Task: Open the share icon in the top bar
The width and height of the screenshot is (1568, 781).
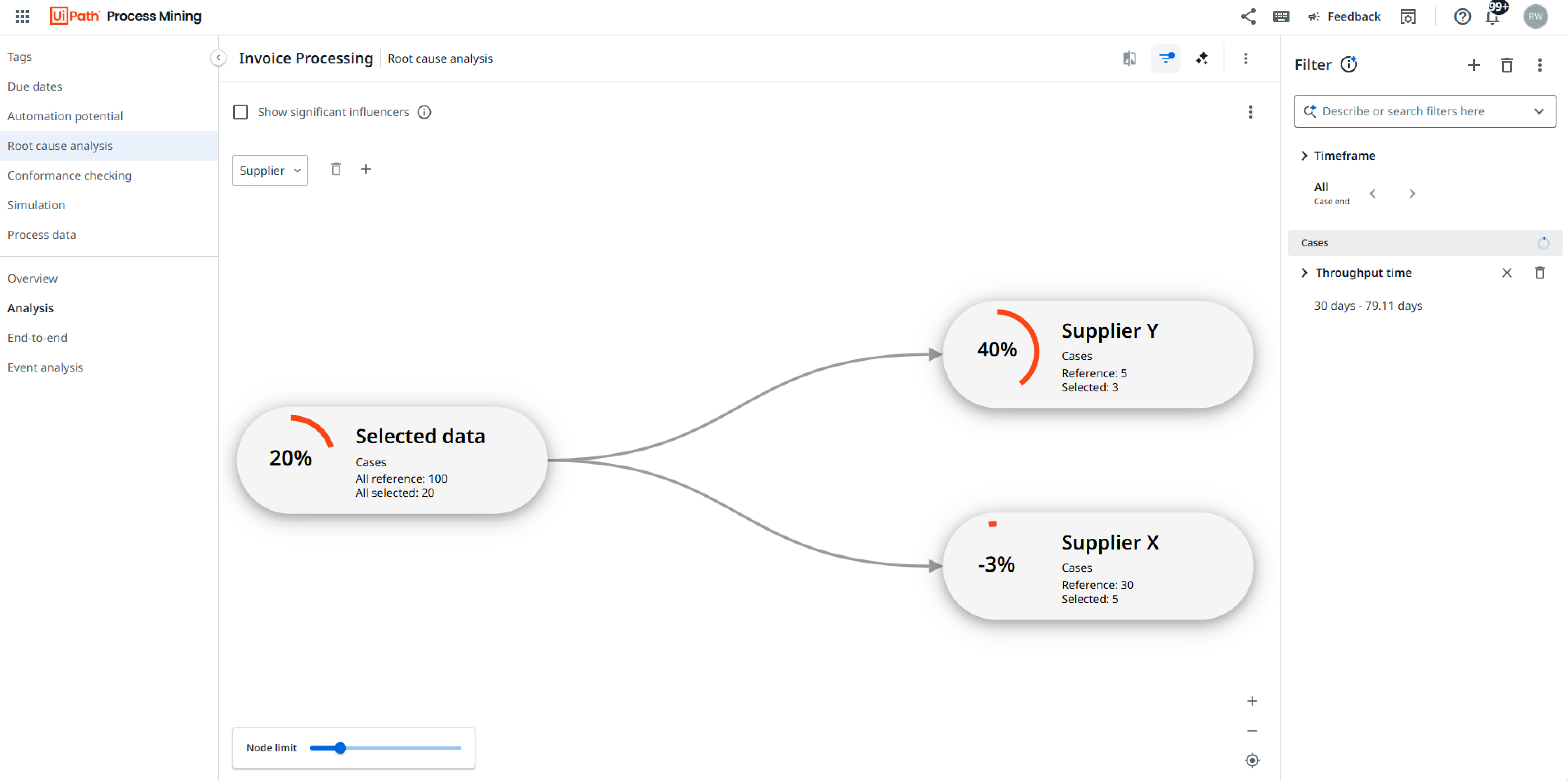Action: click(1248, 16)
